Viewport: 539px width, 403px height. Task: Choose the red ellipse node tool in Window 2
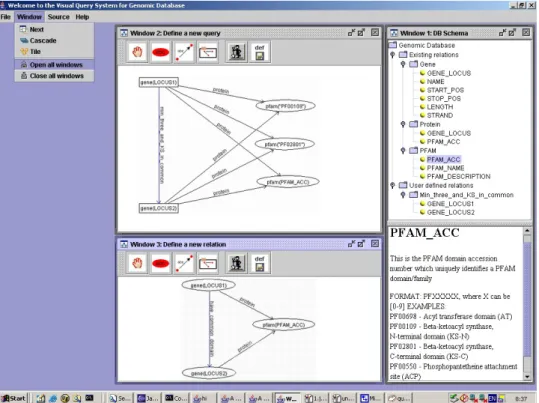pyautogui.click(x=160, y=52)
